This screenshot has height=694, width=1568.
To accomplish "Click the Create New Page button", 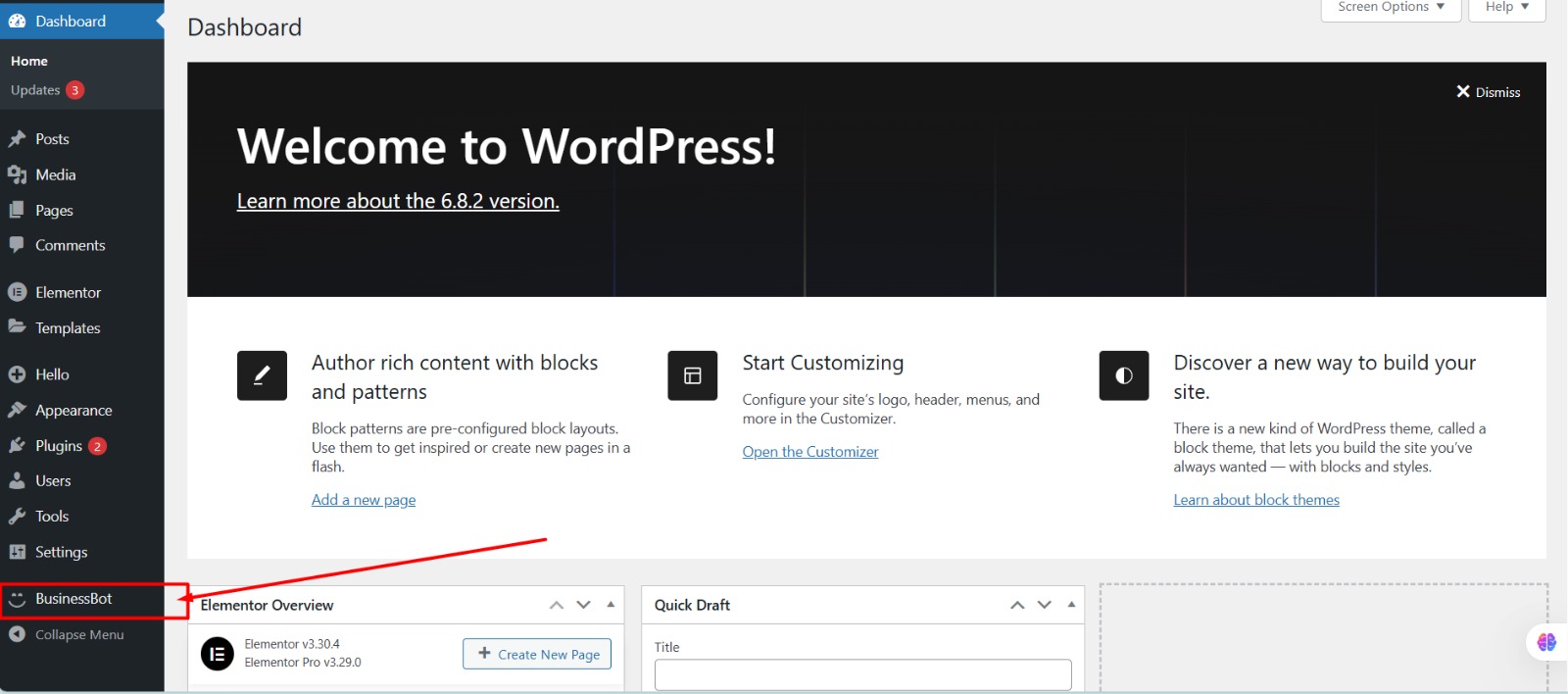I will pyautogui.click(x=537, y=654).
